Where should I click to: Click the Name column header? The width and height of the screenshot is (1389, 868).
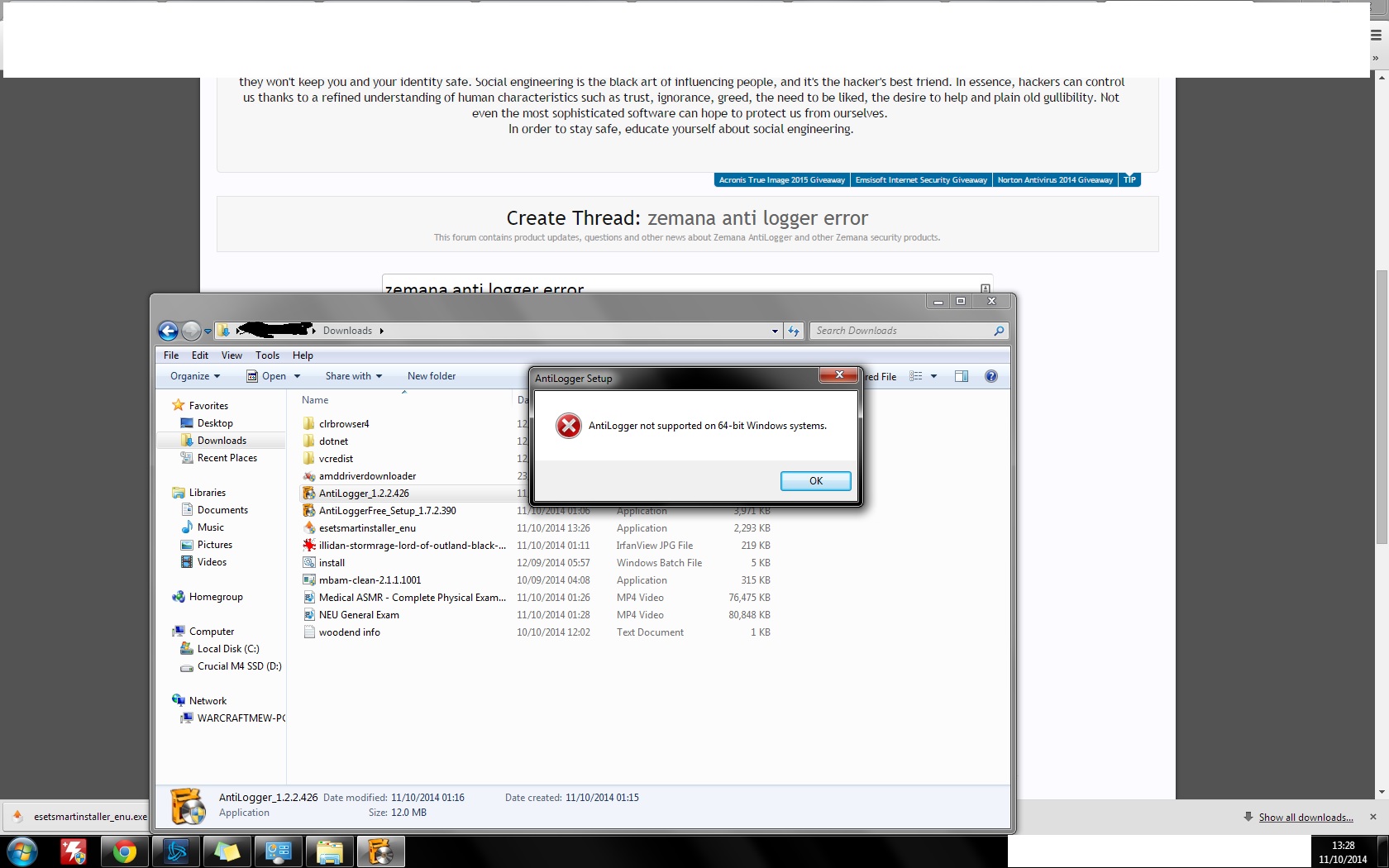point(315,400)
